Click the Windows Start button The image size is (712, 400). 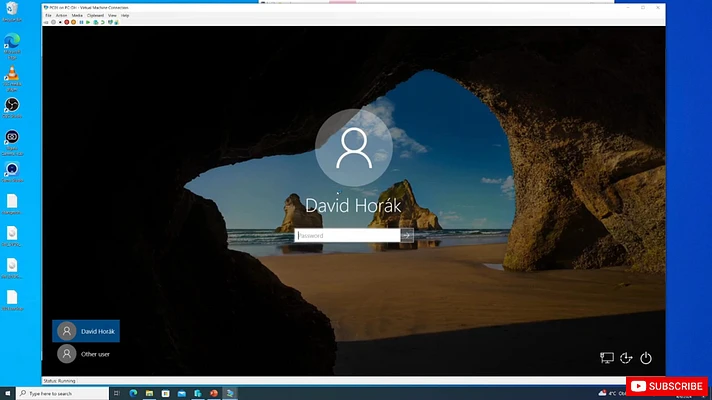tap(8, 393)
